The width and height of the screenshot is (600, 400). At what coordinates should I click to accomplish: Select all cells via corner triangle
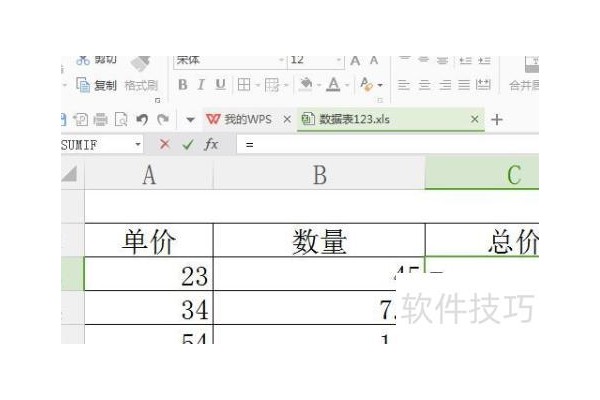click(x=70, y=174)
